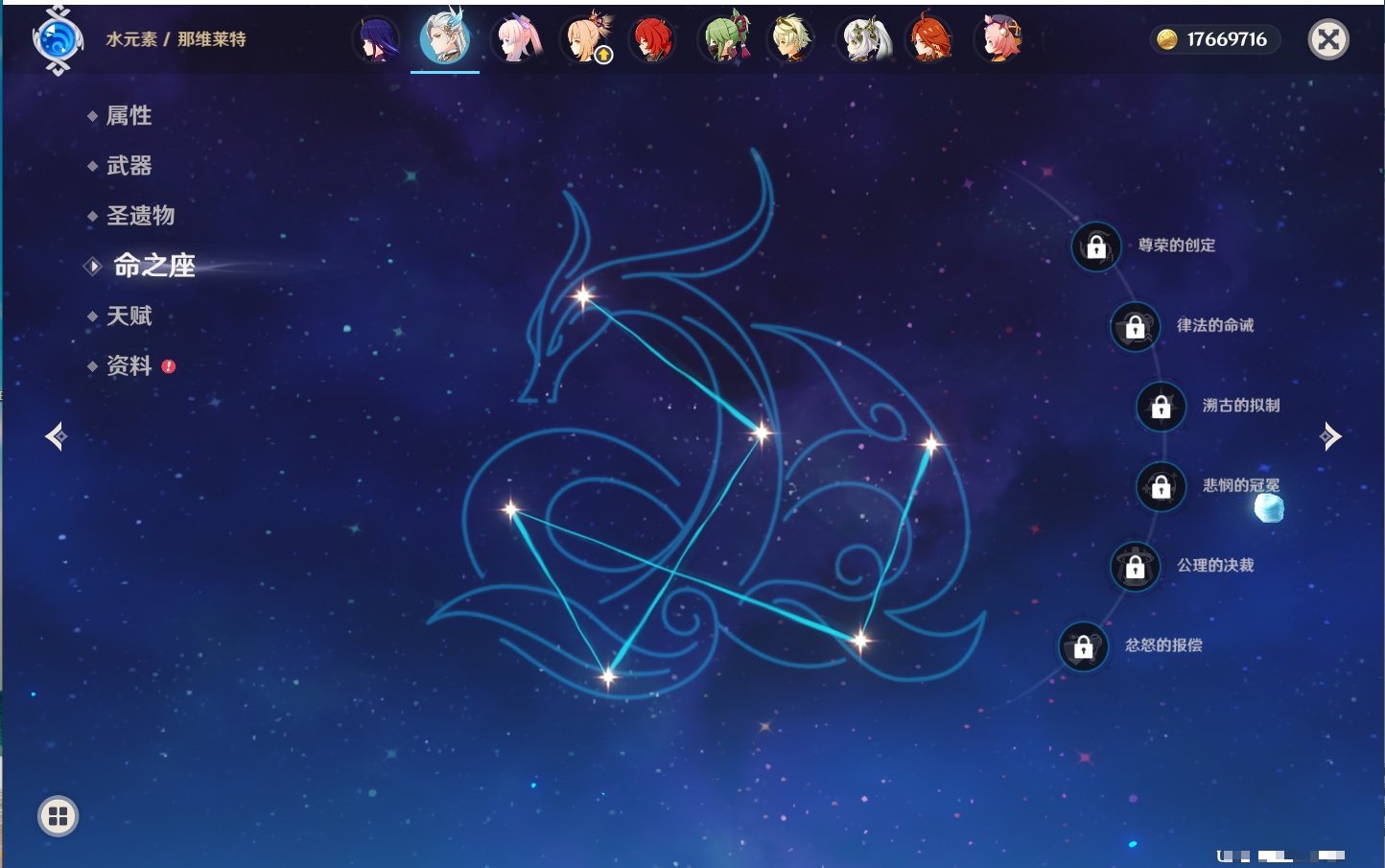The height and width of the screenshot is (868, 1385).
Task: Open the locked 律法的命诫 constellation node
Action: point(1135,327)
